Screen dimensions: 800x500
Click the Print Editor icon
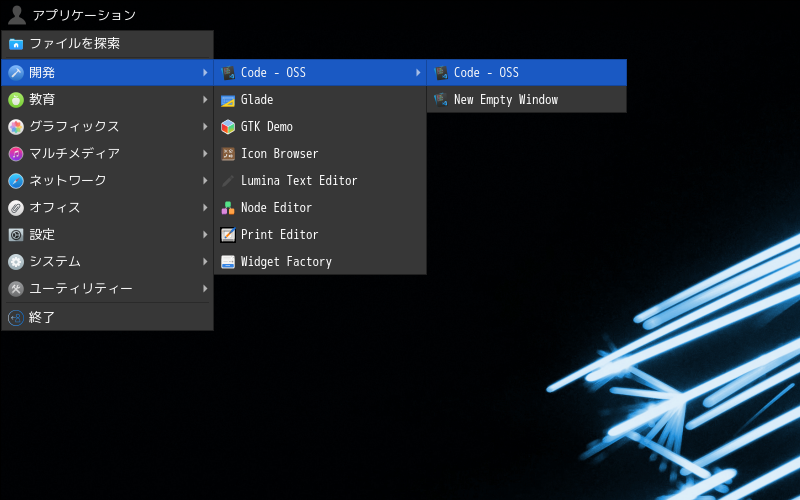228,235
